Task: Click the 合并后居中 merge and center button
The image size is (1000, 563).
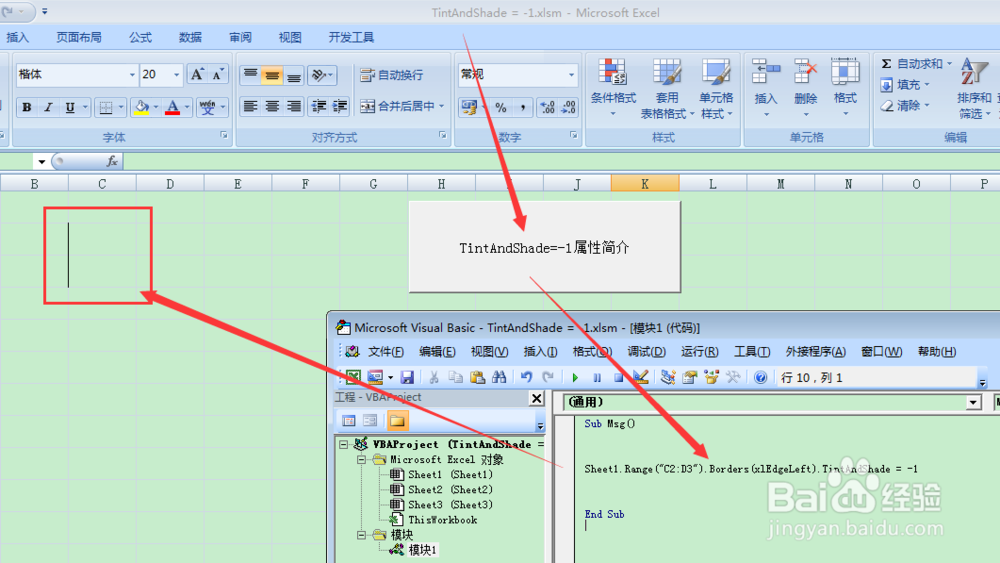Action: [397, 106]
